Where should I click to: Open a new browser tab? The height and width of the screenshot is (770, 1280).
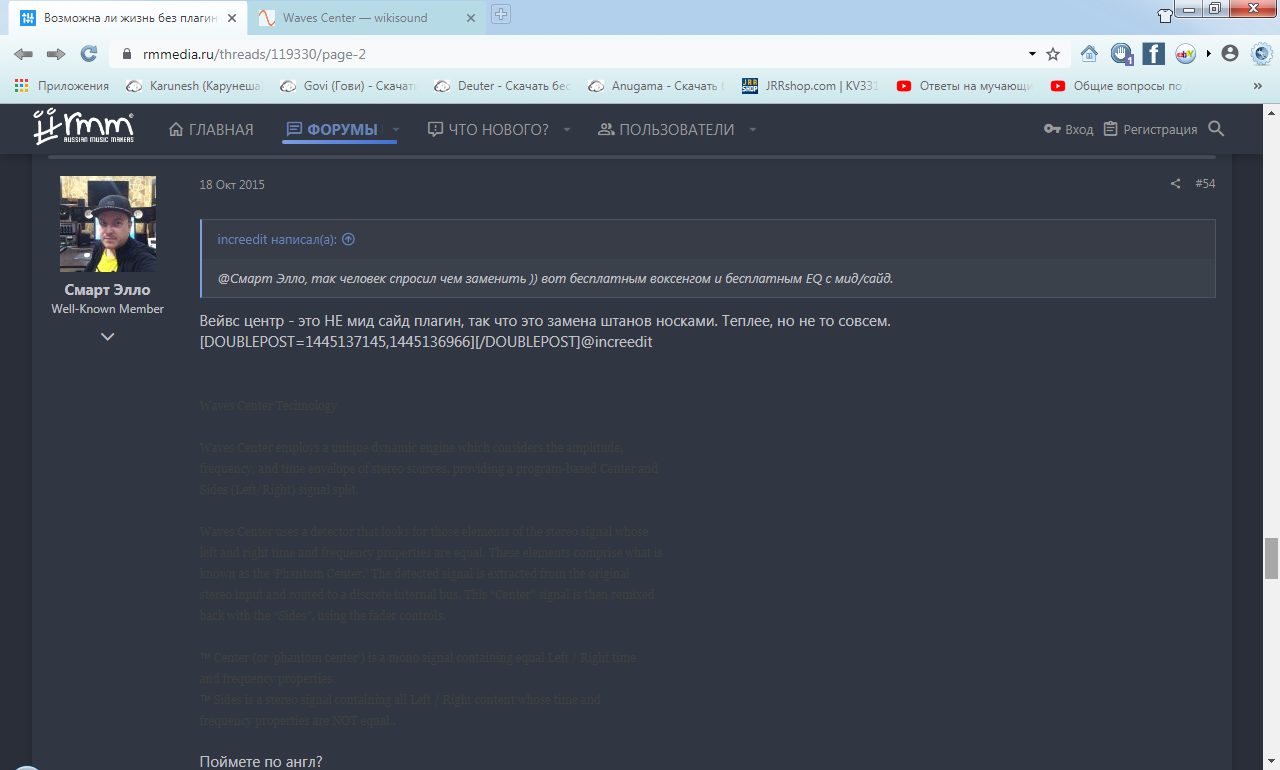pos(501,14)
